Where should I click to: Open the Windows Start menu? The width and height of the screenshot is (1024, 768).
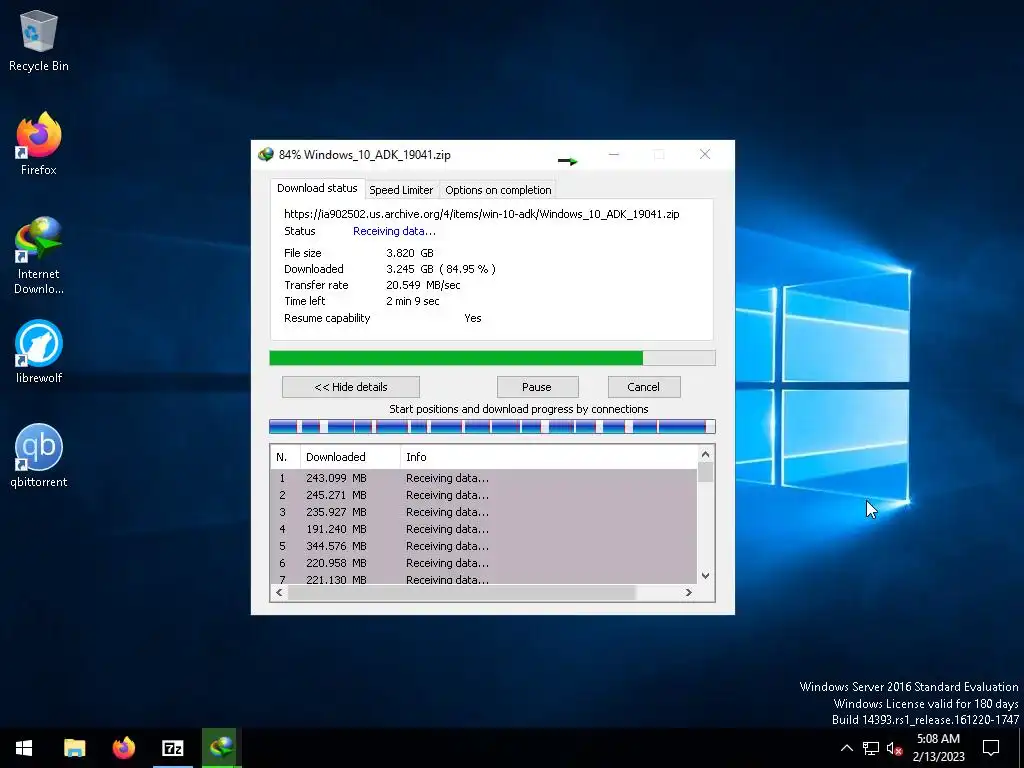coord(24,748)
